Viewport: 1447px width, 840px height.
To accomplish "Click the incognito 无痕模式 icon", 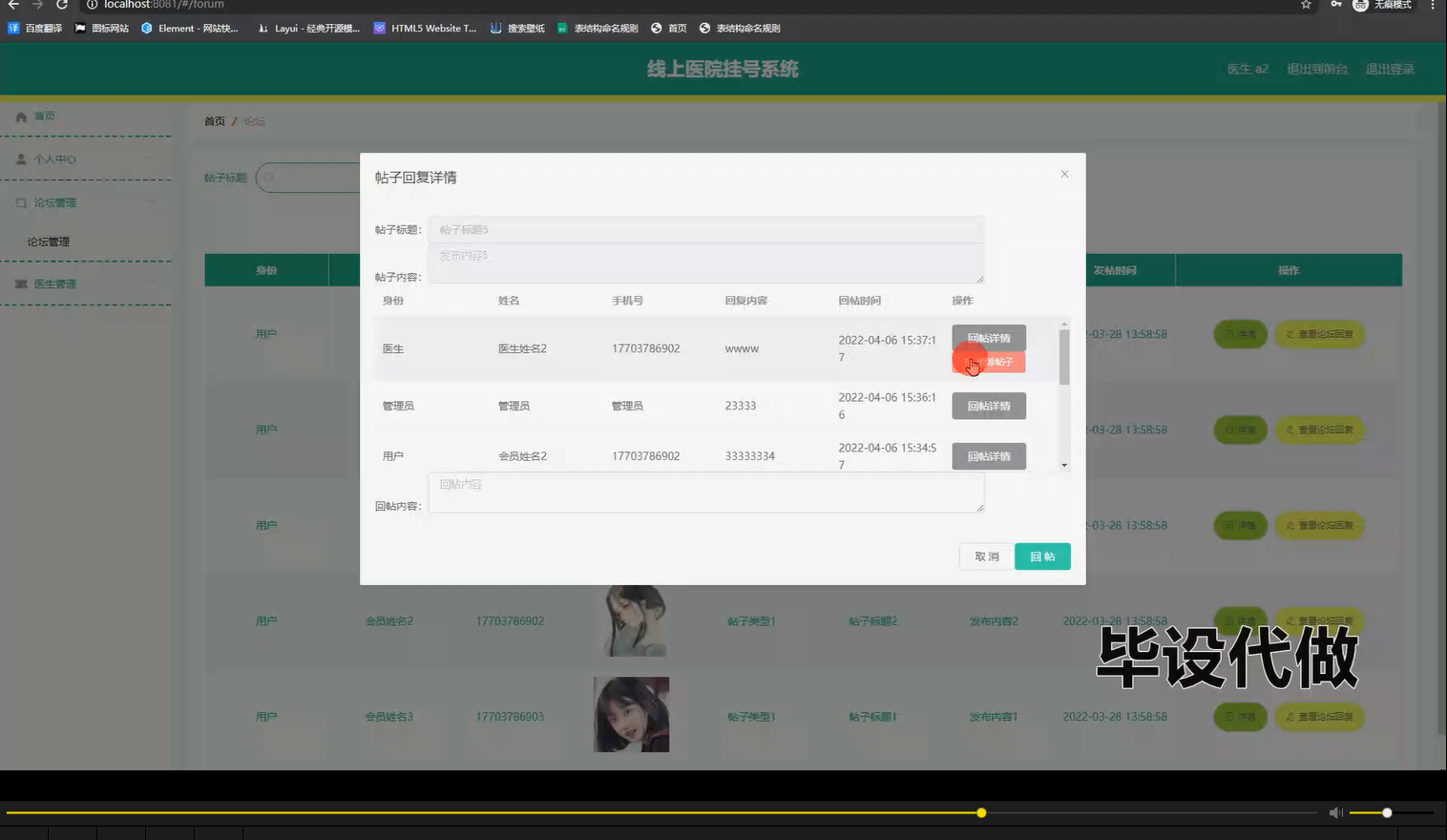I will pyautogui.click(x=1361, y=5).
